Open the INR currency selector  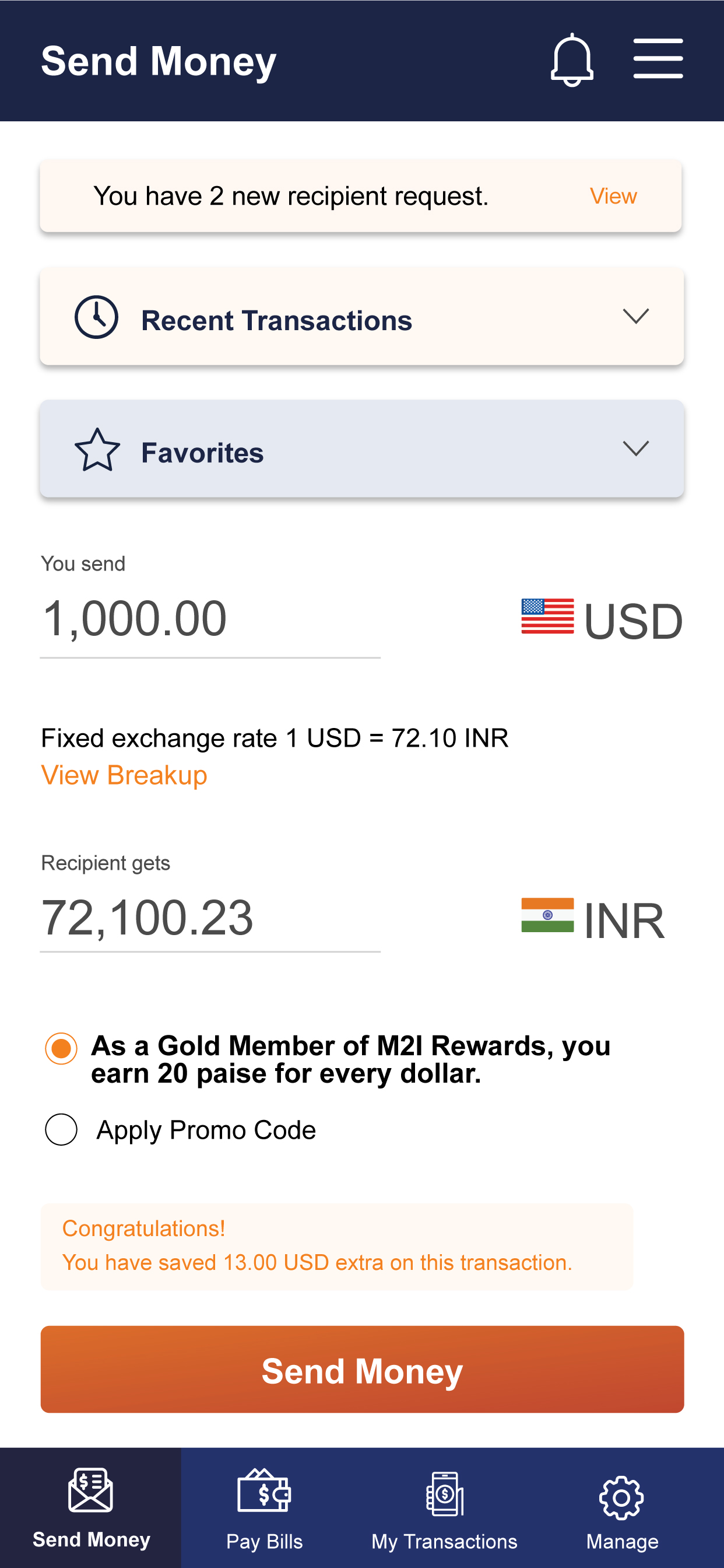tap(593, 919)
